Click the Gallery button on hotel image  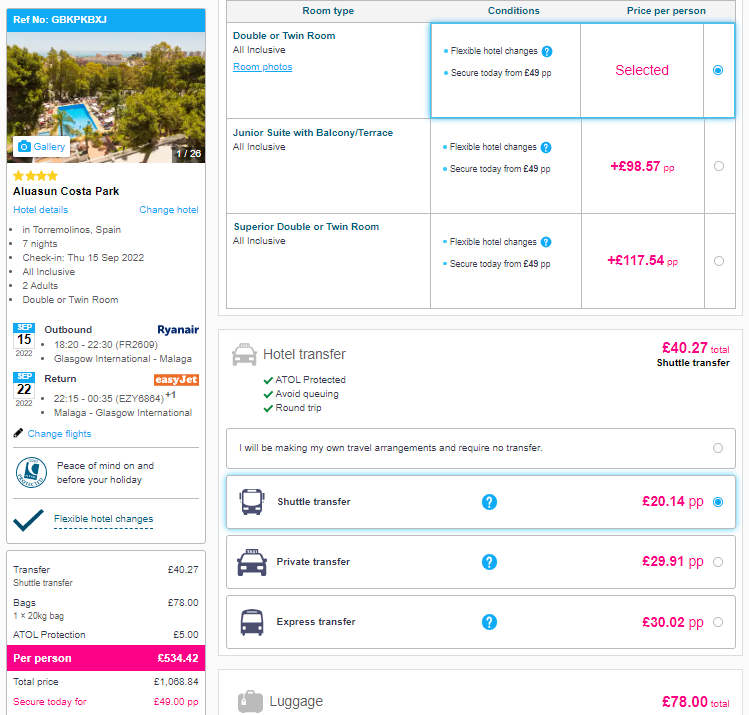point(42,147)
